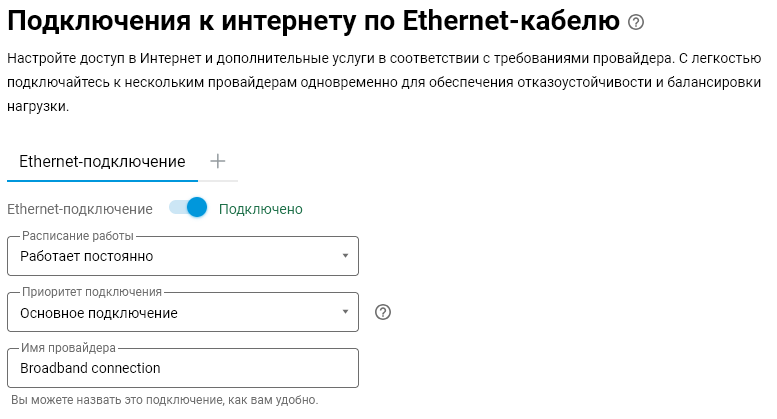Open the Расписание работы dropdown
Image resolution: width=777 pixels, height=419 pixels.
[182, 256]
